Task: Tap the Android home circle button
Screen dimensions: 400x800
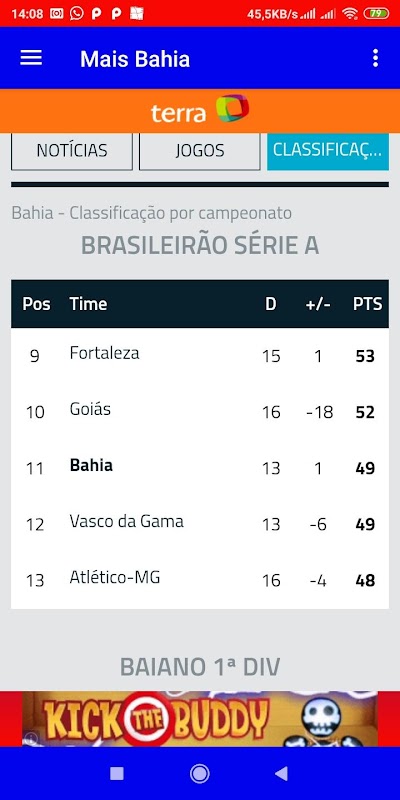Action: [199, 773]
